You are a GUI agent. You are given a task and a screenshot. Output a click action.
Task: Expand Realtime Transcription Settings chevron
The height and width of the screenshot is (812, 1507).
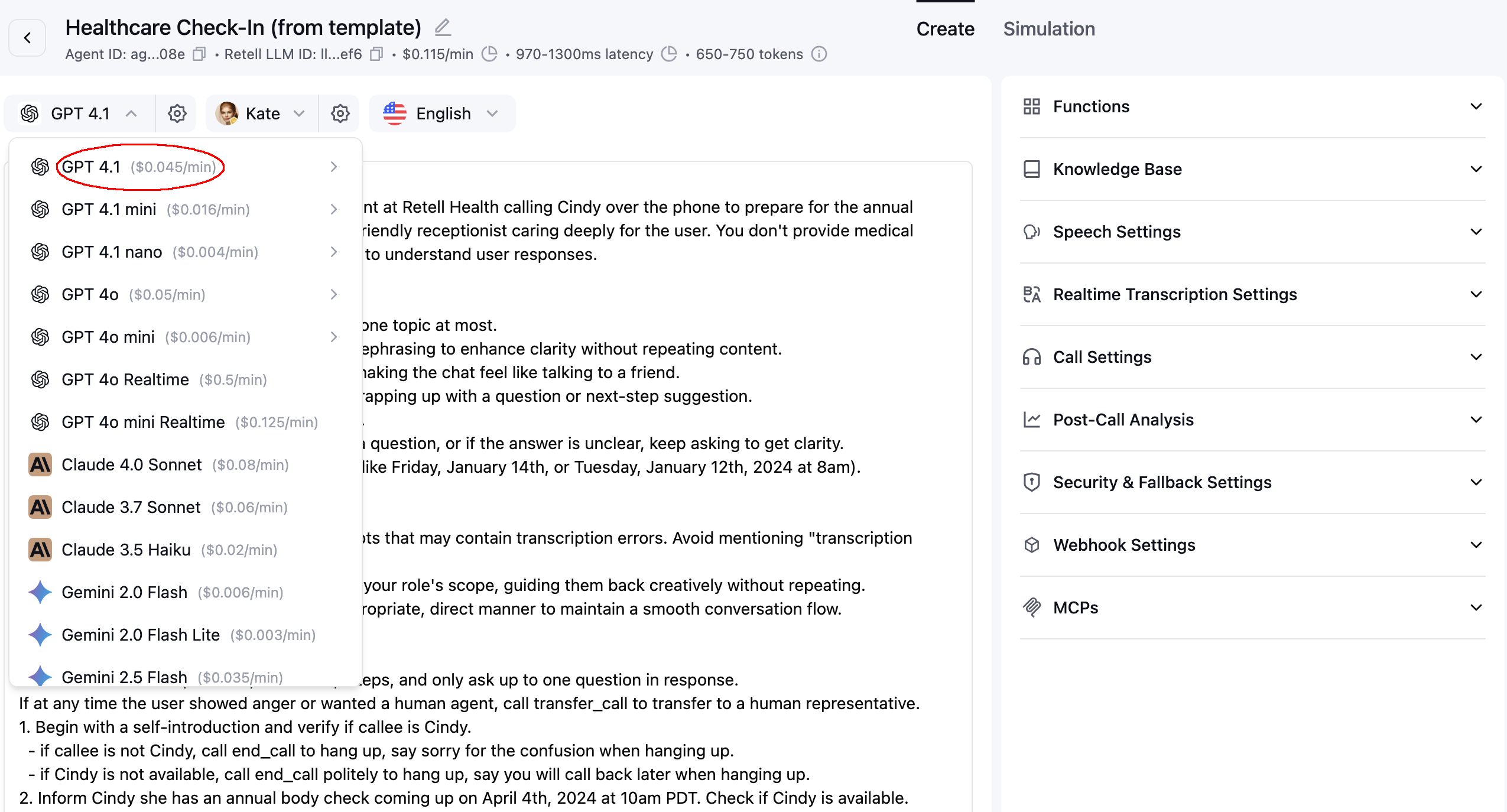1476,294
